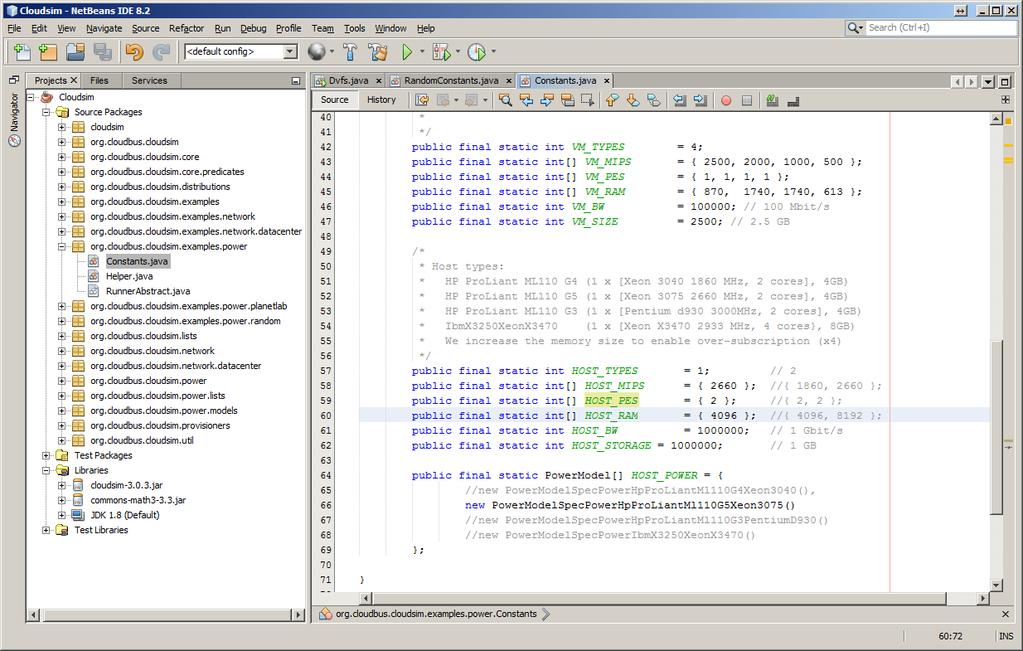
Task: Expand the cloudsim-3.0.3.jar library
Action: click(x=61, y=486)
